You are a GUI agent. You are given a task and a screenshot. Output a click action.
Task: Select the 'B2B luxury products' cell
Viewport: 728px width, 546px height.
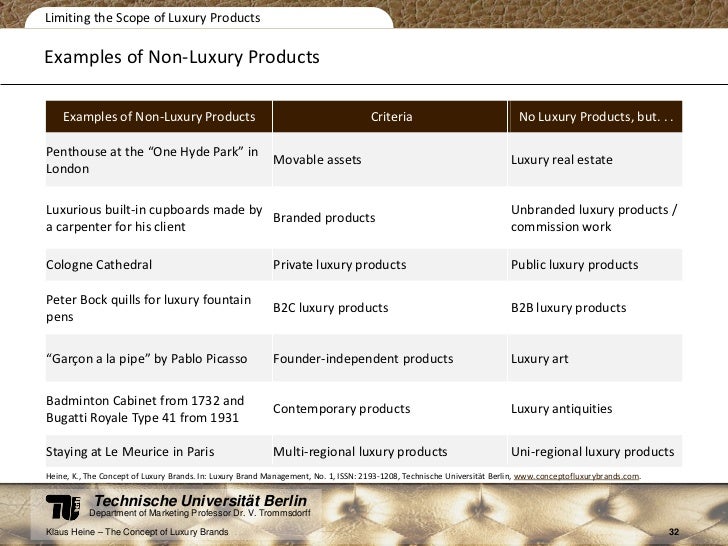[x=595, y=307]
